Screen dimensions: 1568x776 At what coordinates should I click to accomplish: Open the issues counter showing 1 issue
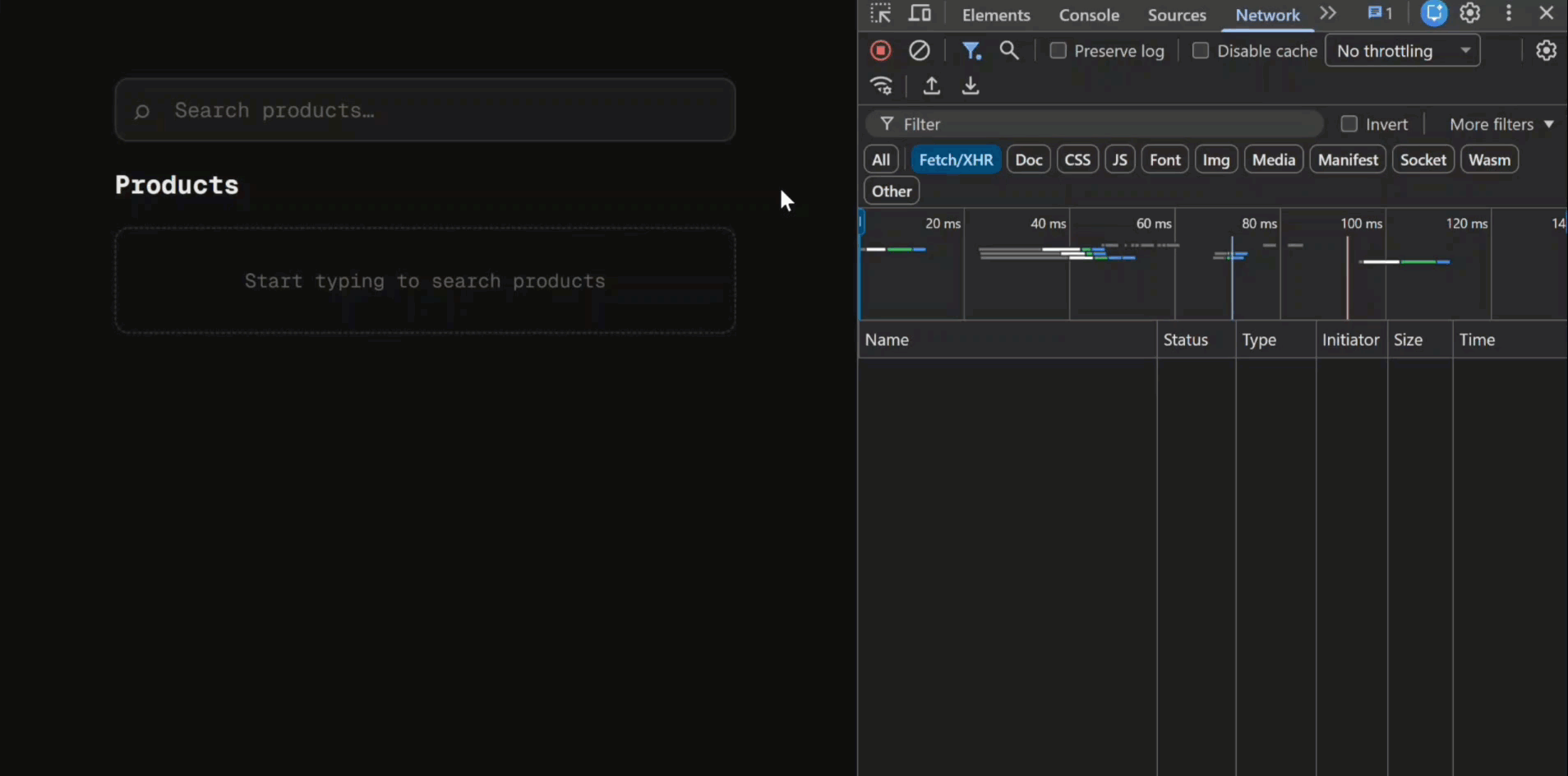point(1378,13)
